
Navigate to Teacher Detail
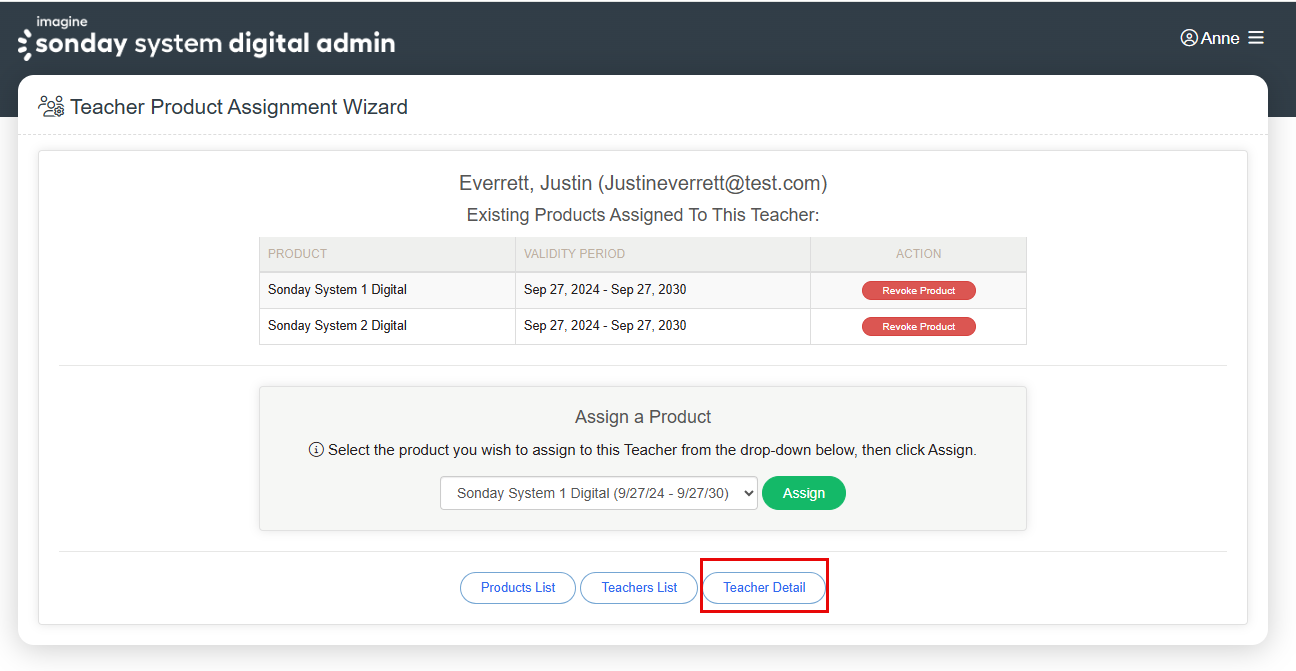click(764, 588)
